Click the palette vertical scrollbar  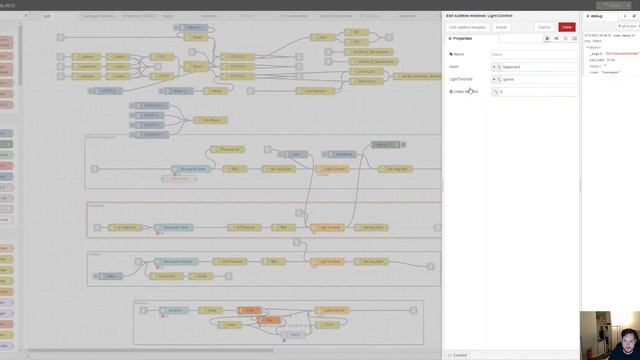point(20,55)
